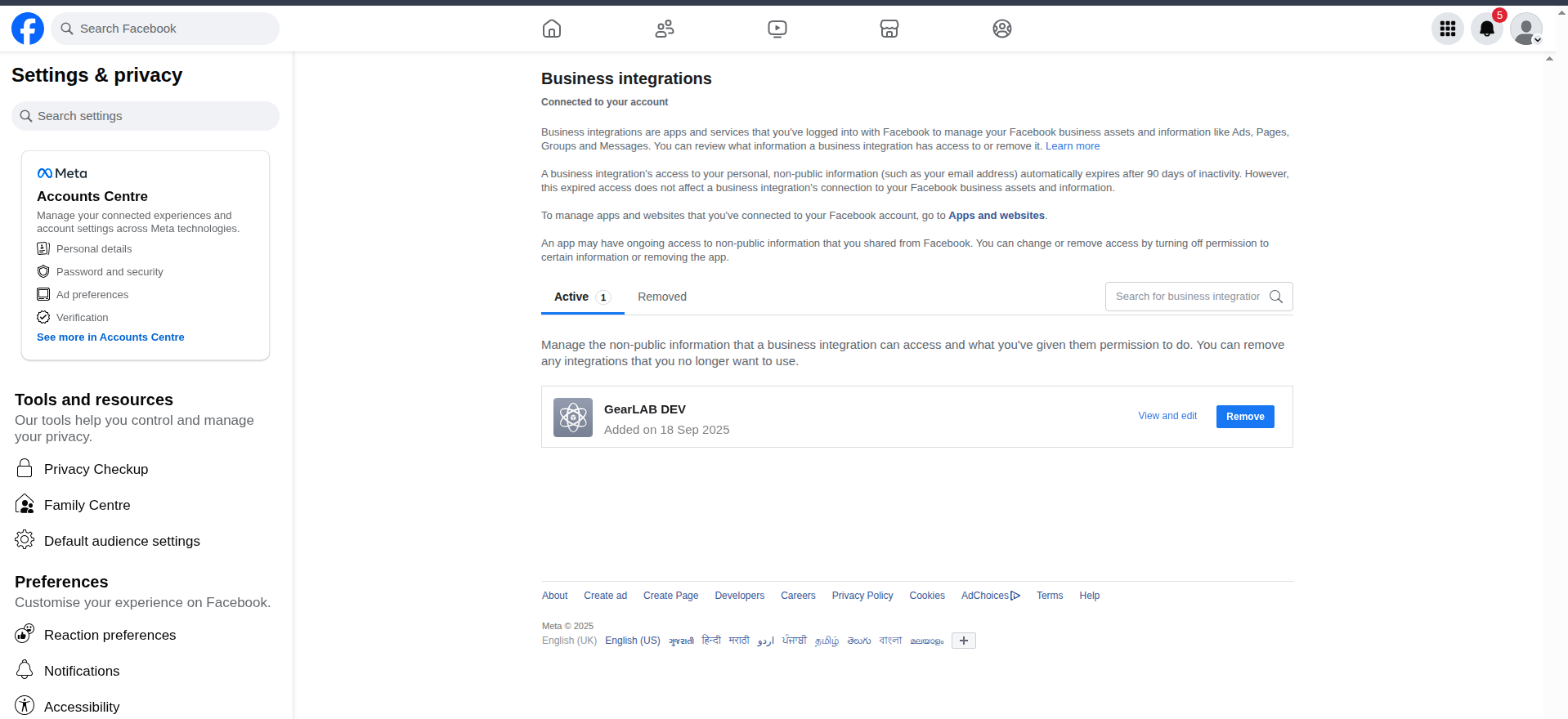The height and width of the screenshot is (719, 1568).
Task: Switch to the Removed tab
Action: point(662,297)
